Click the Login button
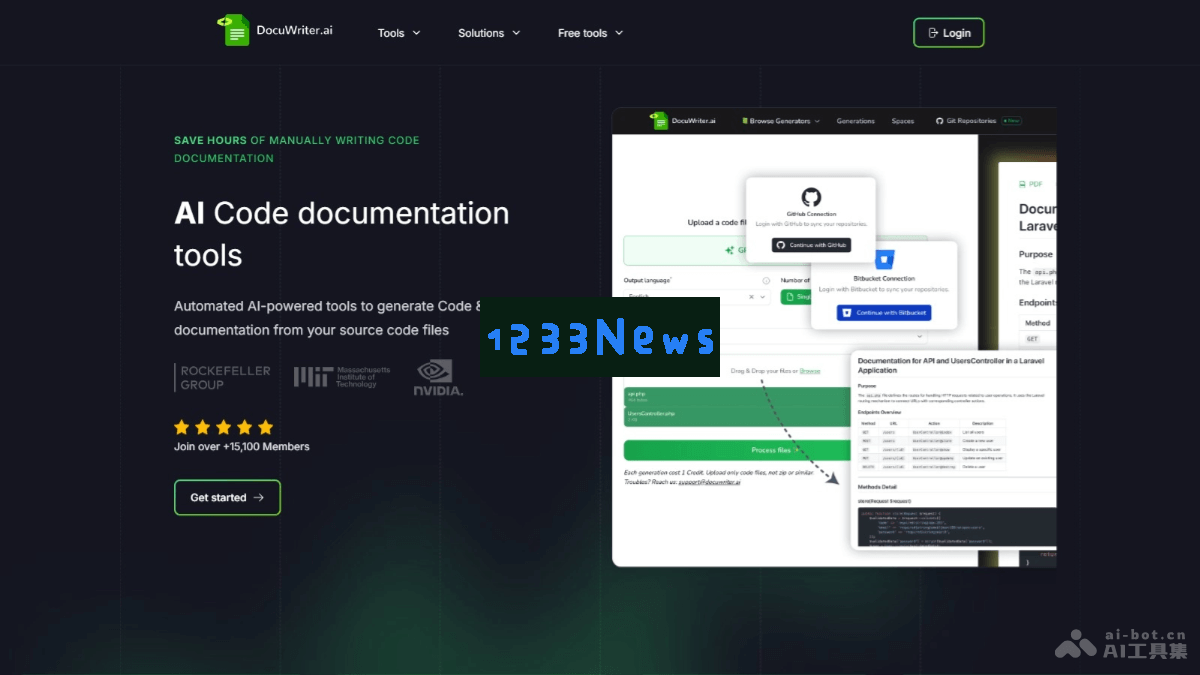Screen dimensions: 1200x675 pyautogui.click(x=949, y=33)
